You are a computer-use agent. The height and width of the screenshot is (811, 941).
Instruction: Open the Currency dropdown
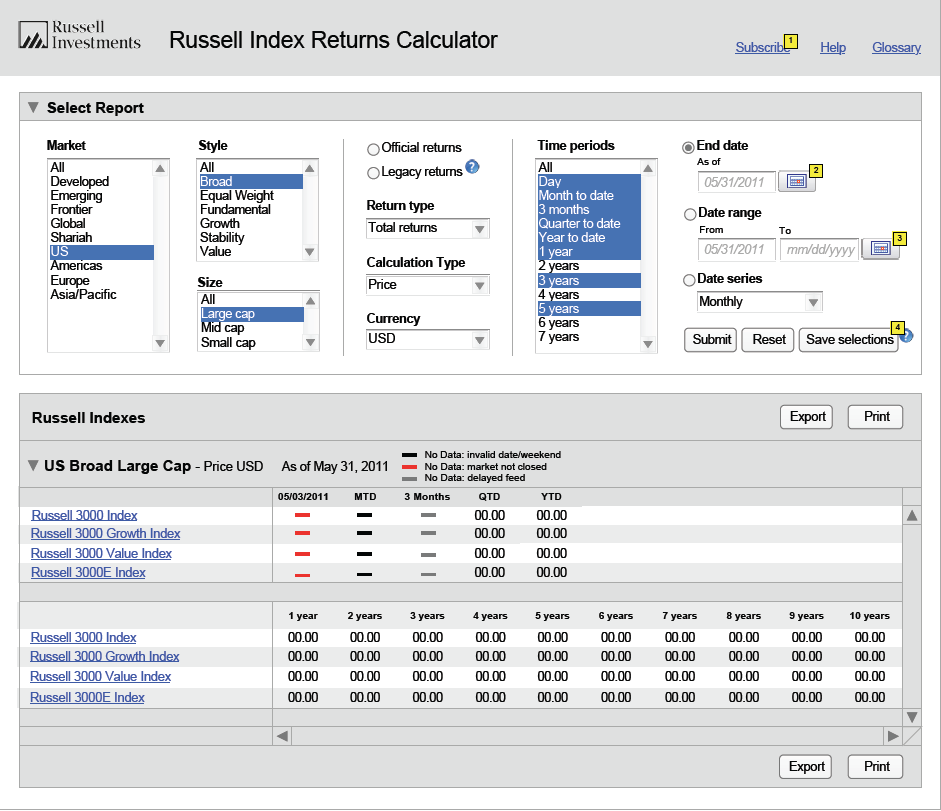428,340
